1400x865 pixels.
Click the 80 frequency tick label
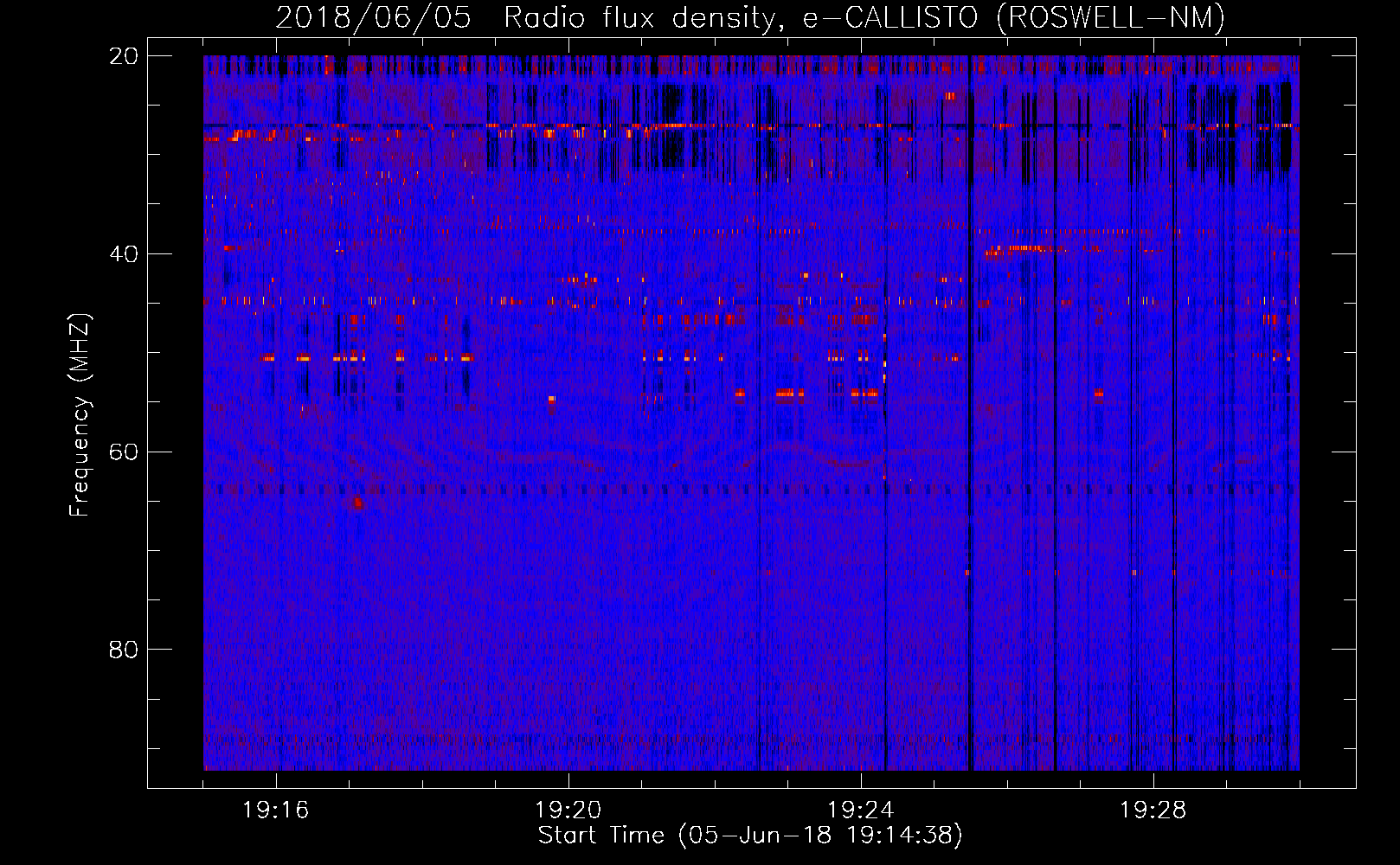point(124,650)
